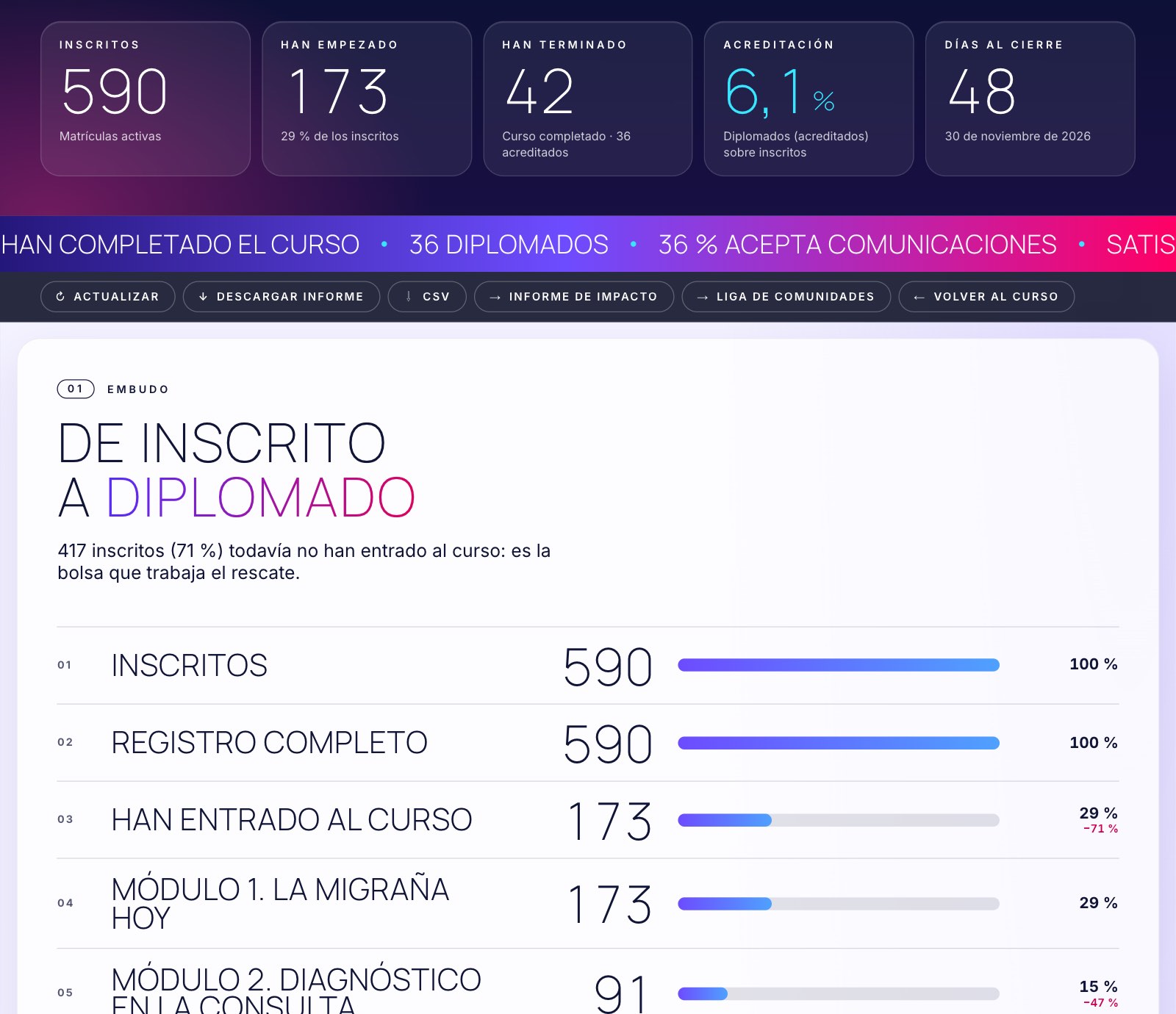
Task: Click the 91 value in Módulo 2 row
Action: tap(622, 993)
